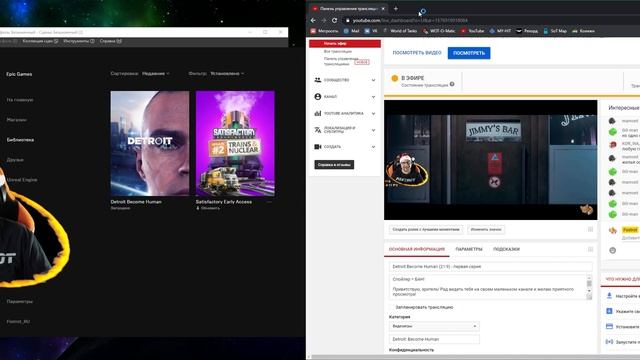
Task: Click game title field Detroit: Become Human
Action: click(434, 339)
